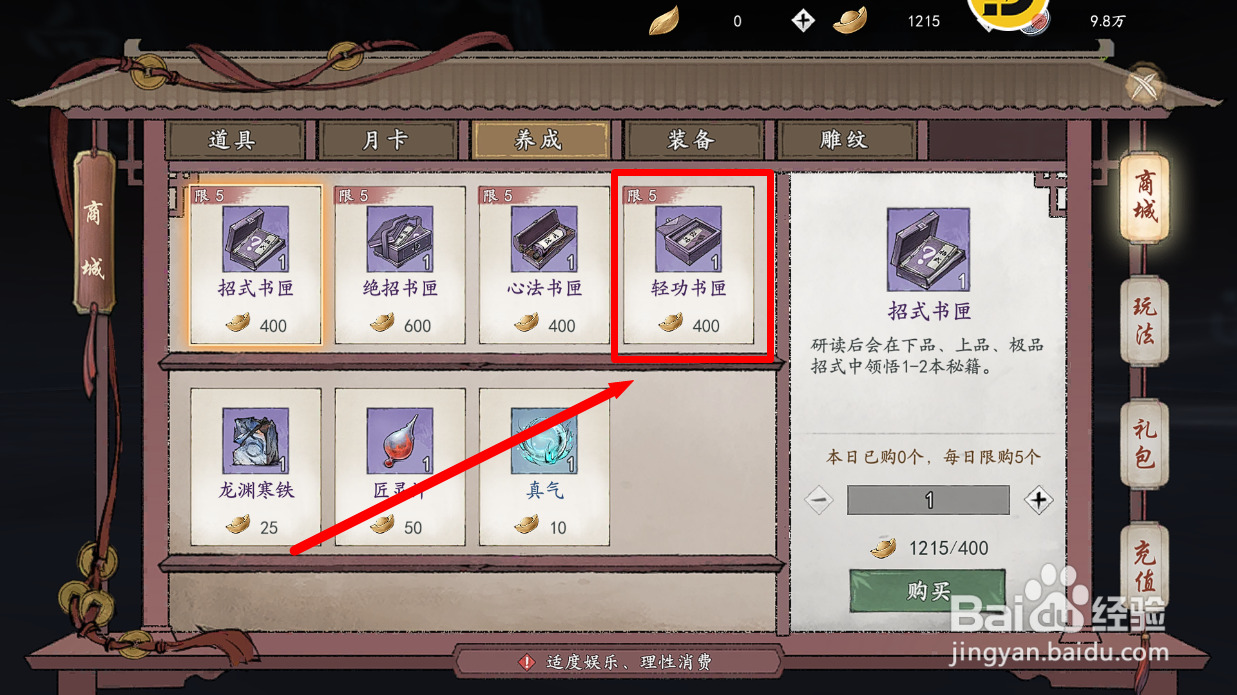Switch to the 道具 tab
This screenshot has height=695, width=1237.
(x=234, y=140)
